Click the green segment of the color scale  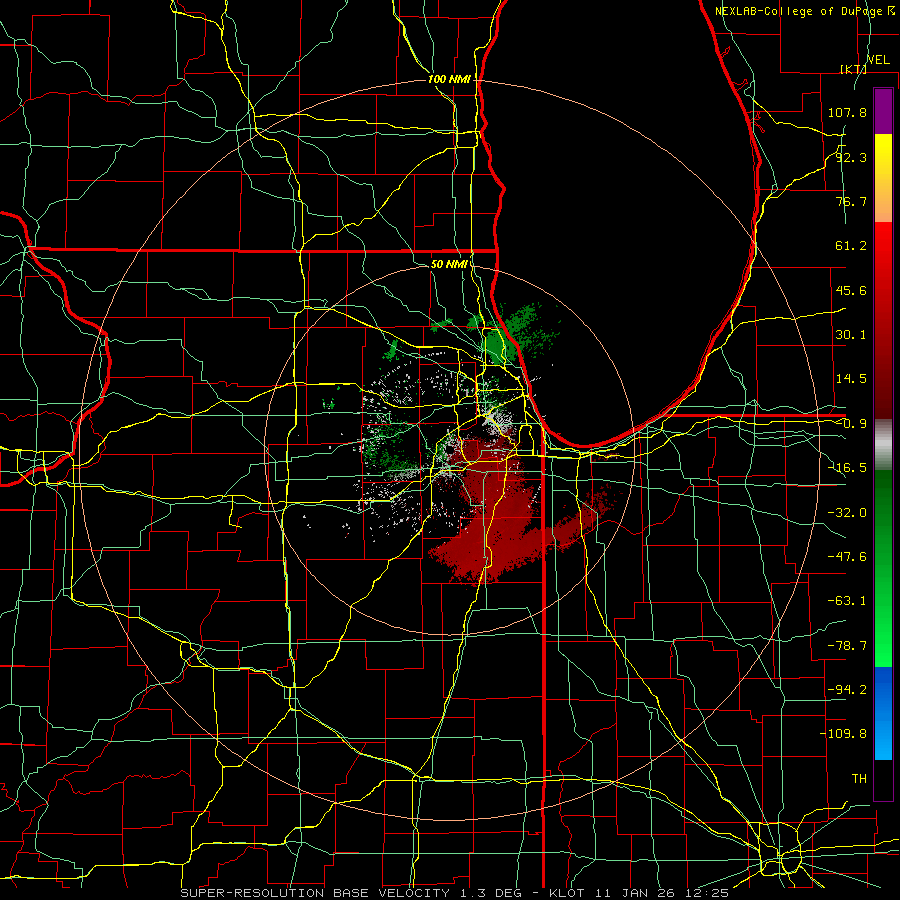[x=883, y=568]
